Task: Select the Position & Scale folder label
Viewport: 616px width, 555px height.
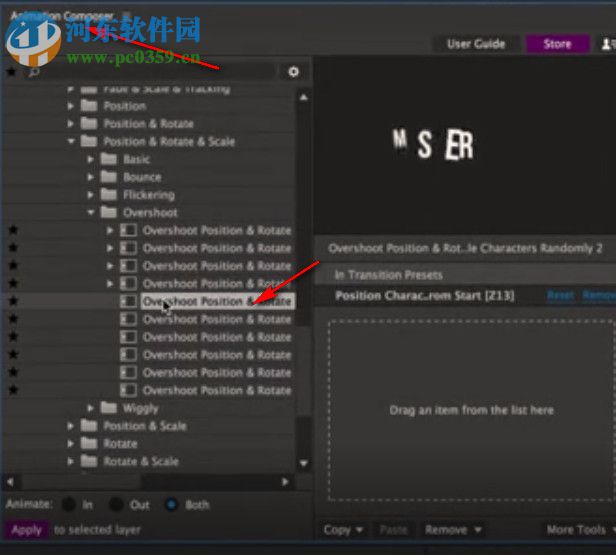Action: click(x=145, y=426)
